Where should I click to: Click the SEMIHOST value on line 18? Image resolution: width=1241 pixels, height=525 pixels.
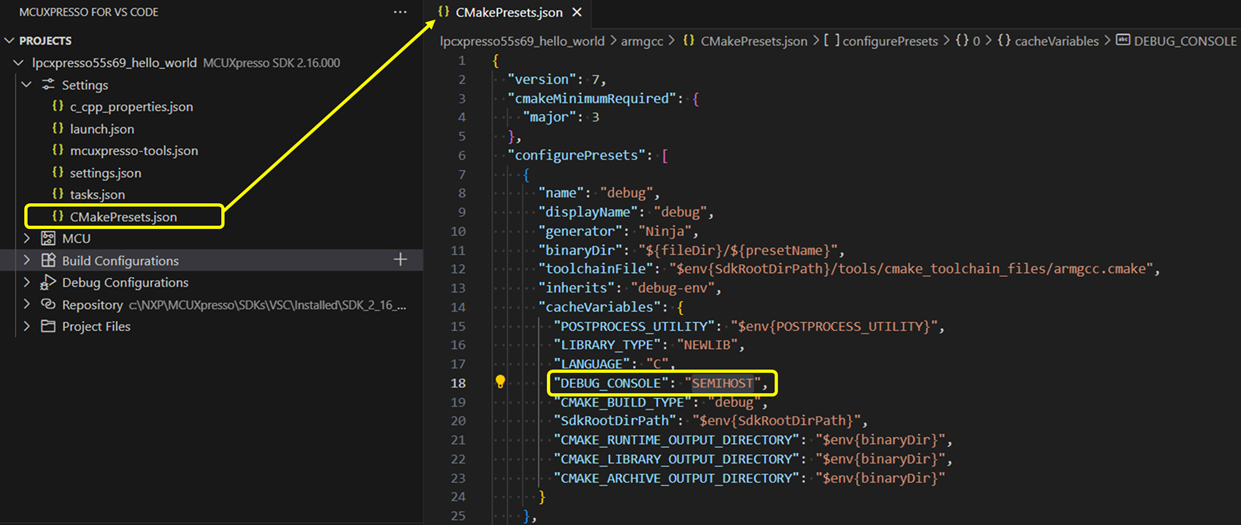[725, 383]
